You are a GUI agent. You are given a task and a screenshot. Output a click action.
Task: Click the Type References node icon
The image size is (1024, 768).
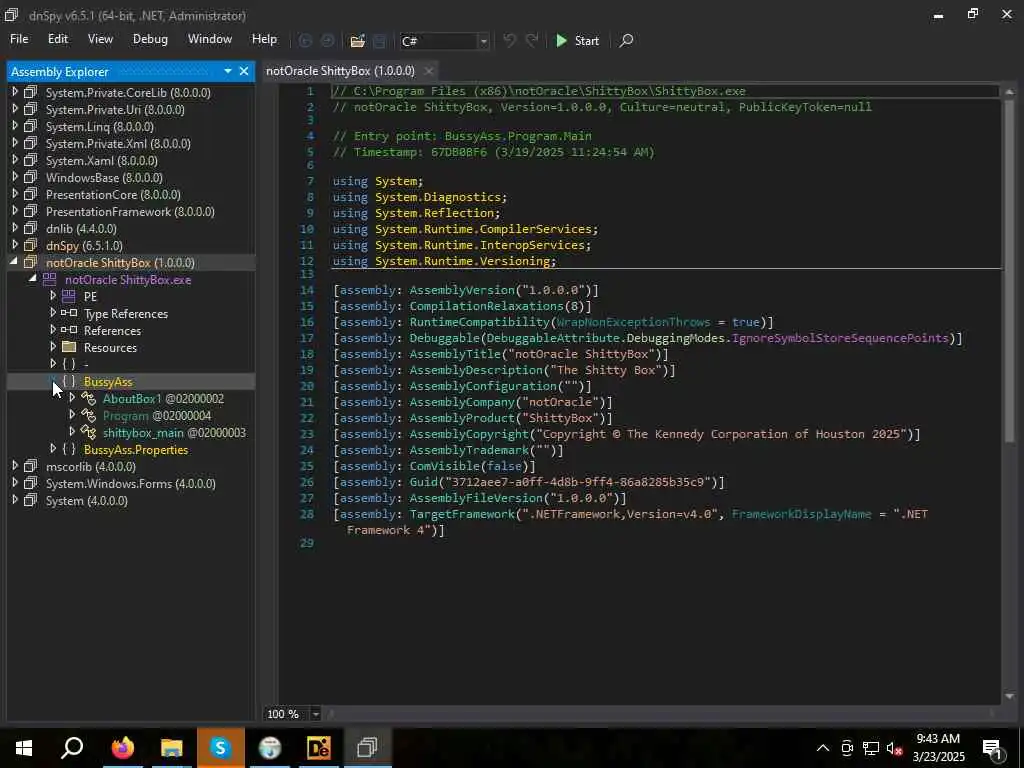tap(69, 313)
